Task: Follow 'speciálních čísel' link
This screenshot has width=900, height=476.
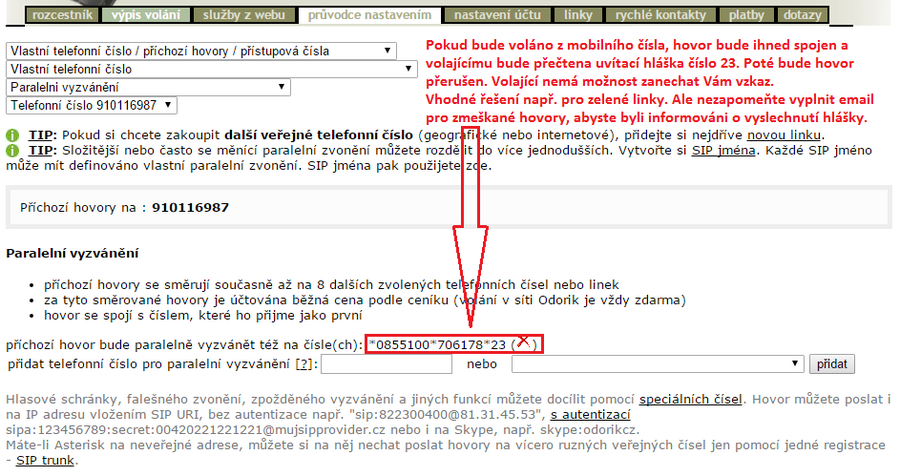Action: click(690, 400)
